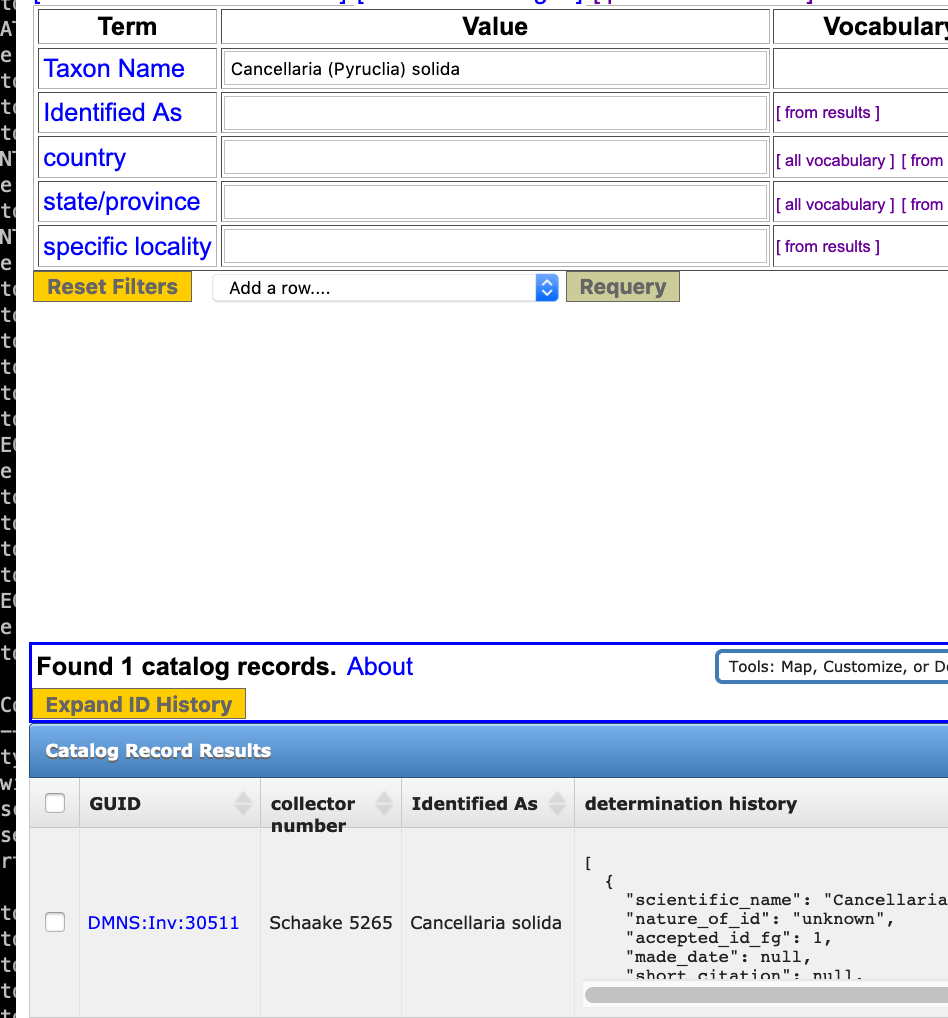Click the Identified As term link

(112, 112)
